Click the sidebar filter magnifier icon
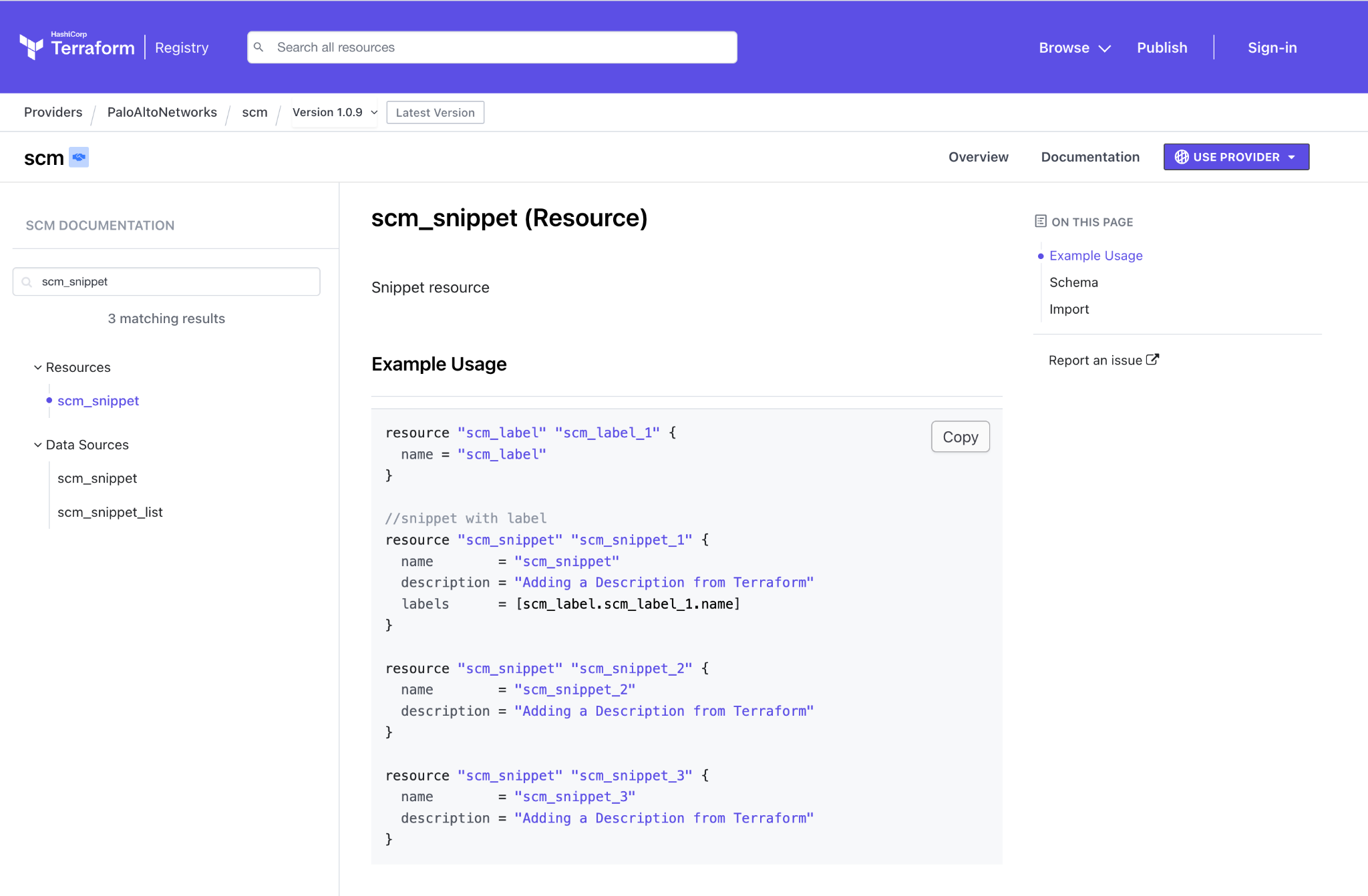Screen dimensions: 1368x896 tap(27, 282)
